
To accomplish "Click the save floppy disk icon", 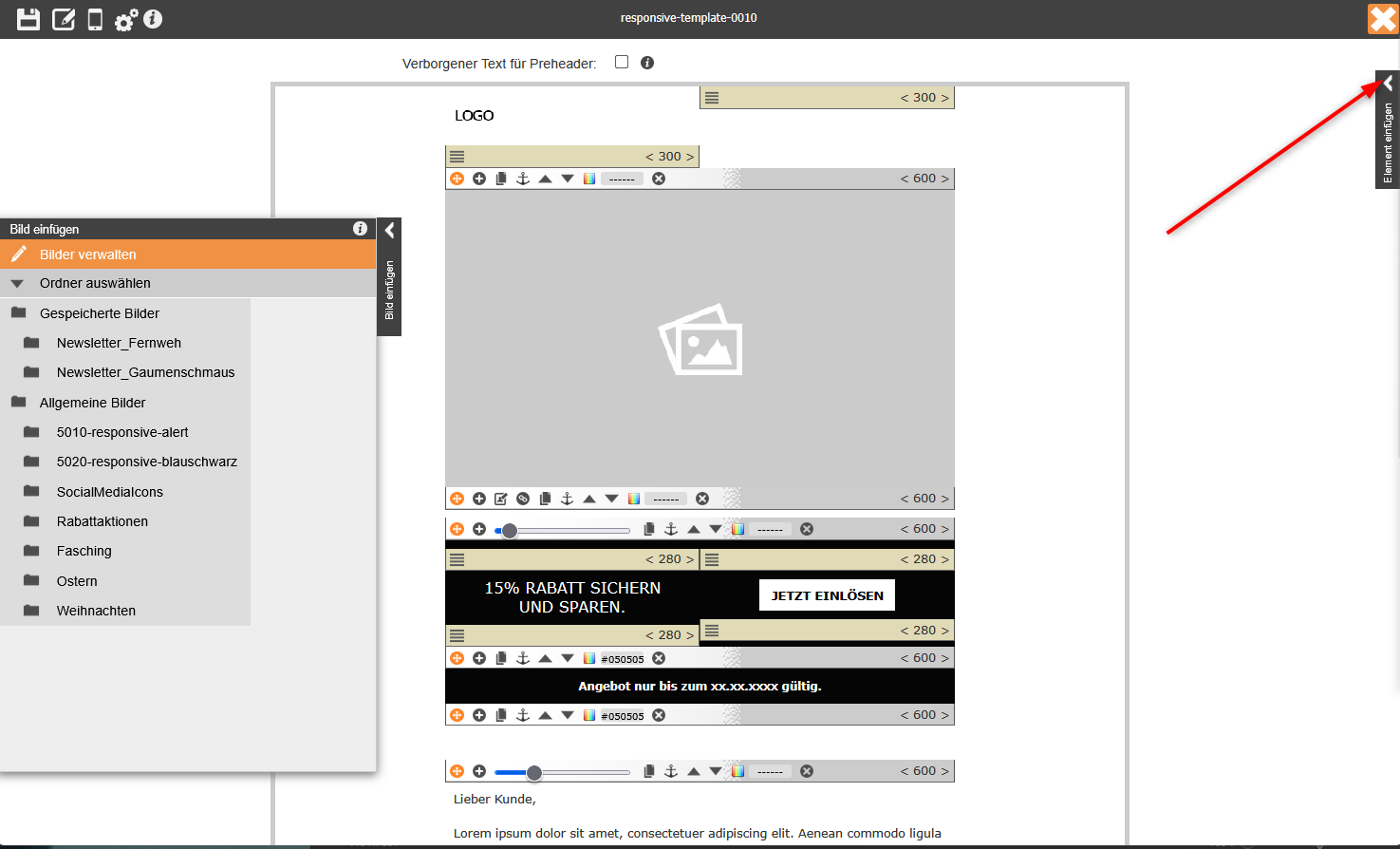I will point(28,19).
